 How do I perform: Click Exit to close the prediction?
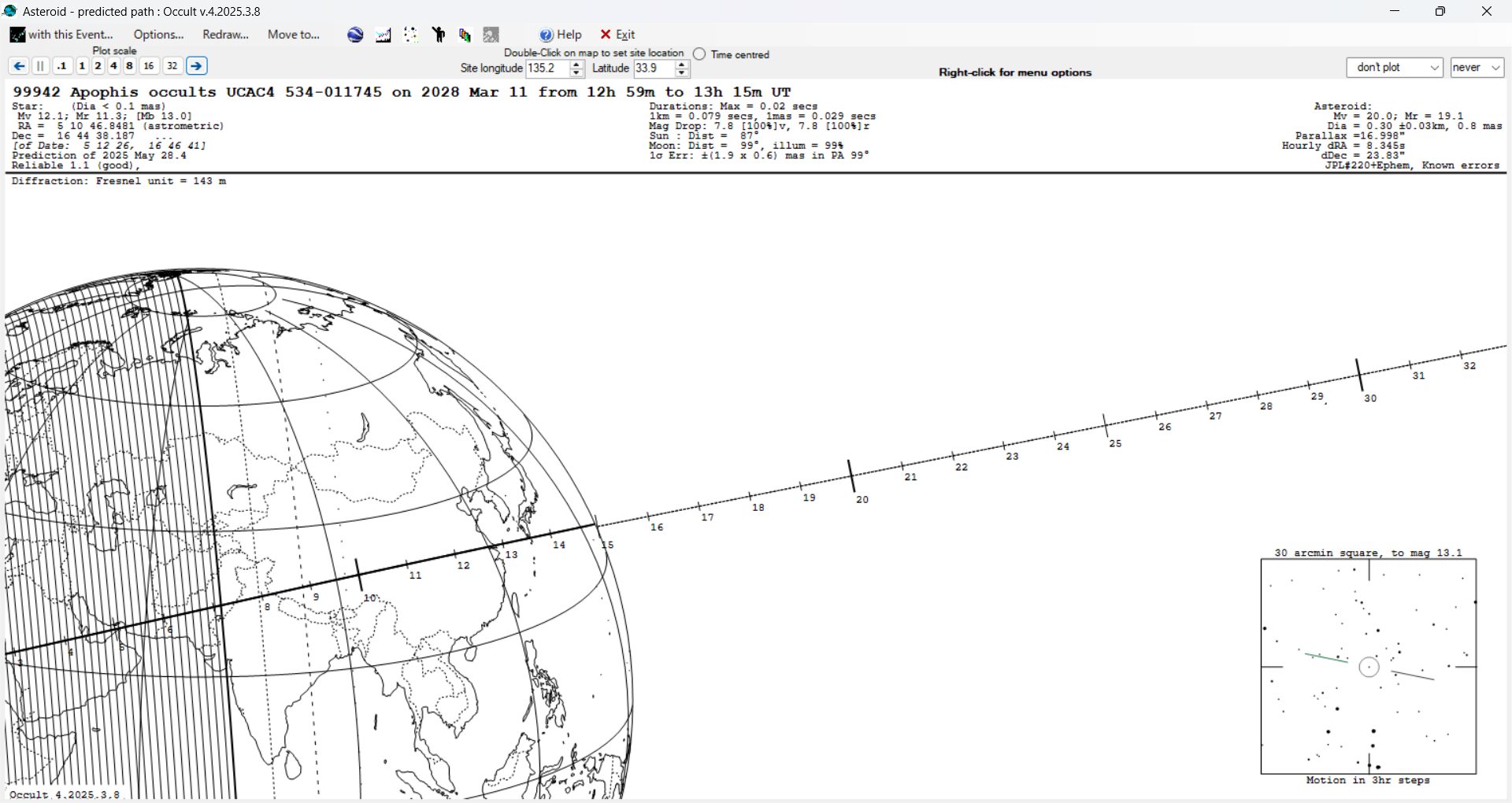click(617, 35)
